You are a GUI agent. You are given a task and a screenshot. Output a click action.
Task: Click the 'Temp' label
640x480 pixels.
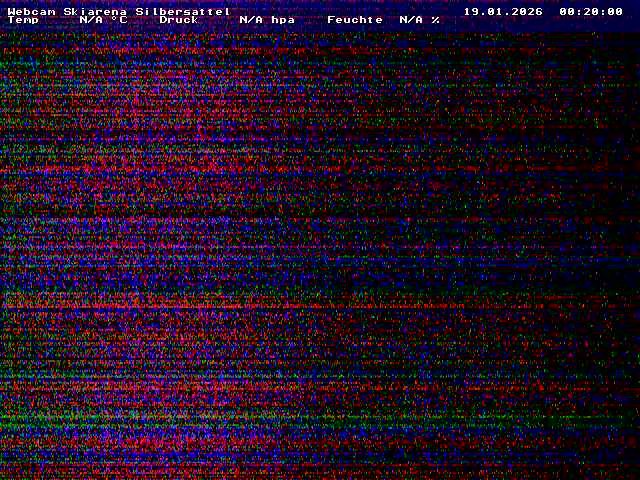[23, 20]
